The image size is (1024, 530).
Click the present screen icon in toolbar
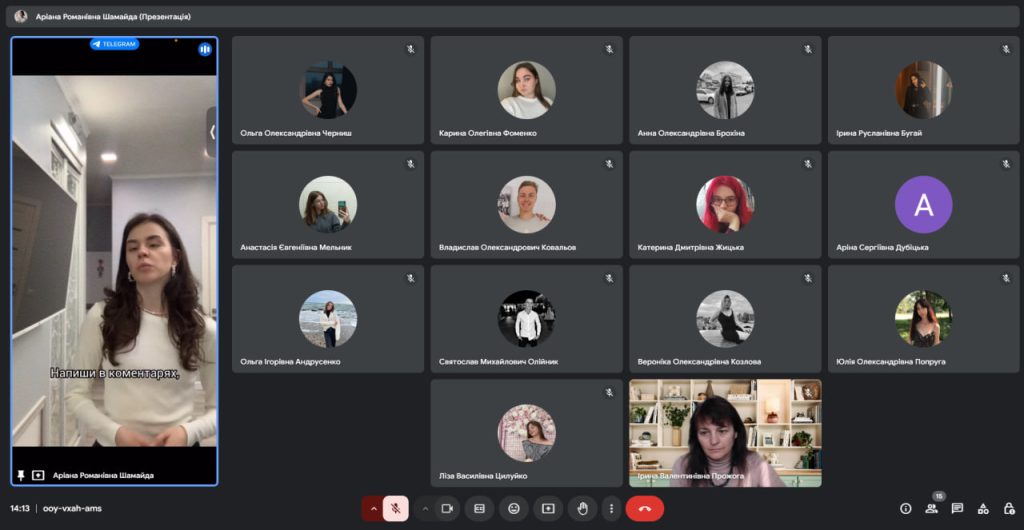pos(548,508)
